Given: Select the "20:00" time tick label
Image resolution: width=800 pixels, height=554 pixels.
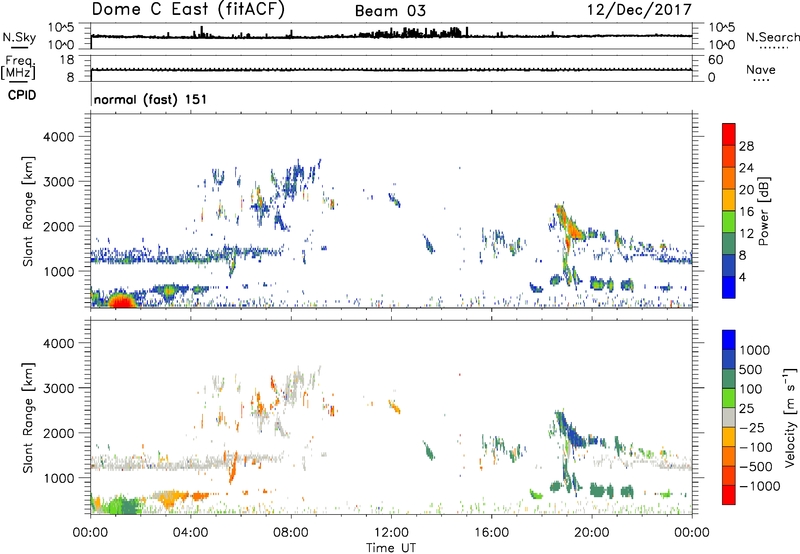Looking at the screenshot, I should (x=591, y=533).
